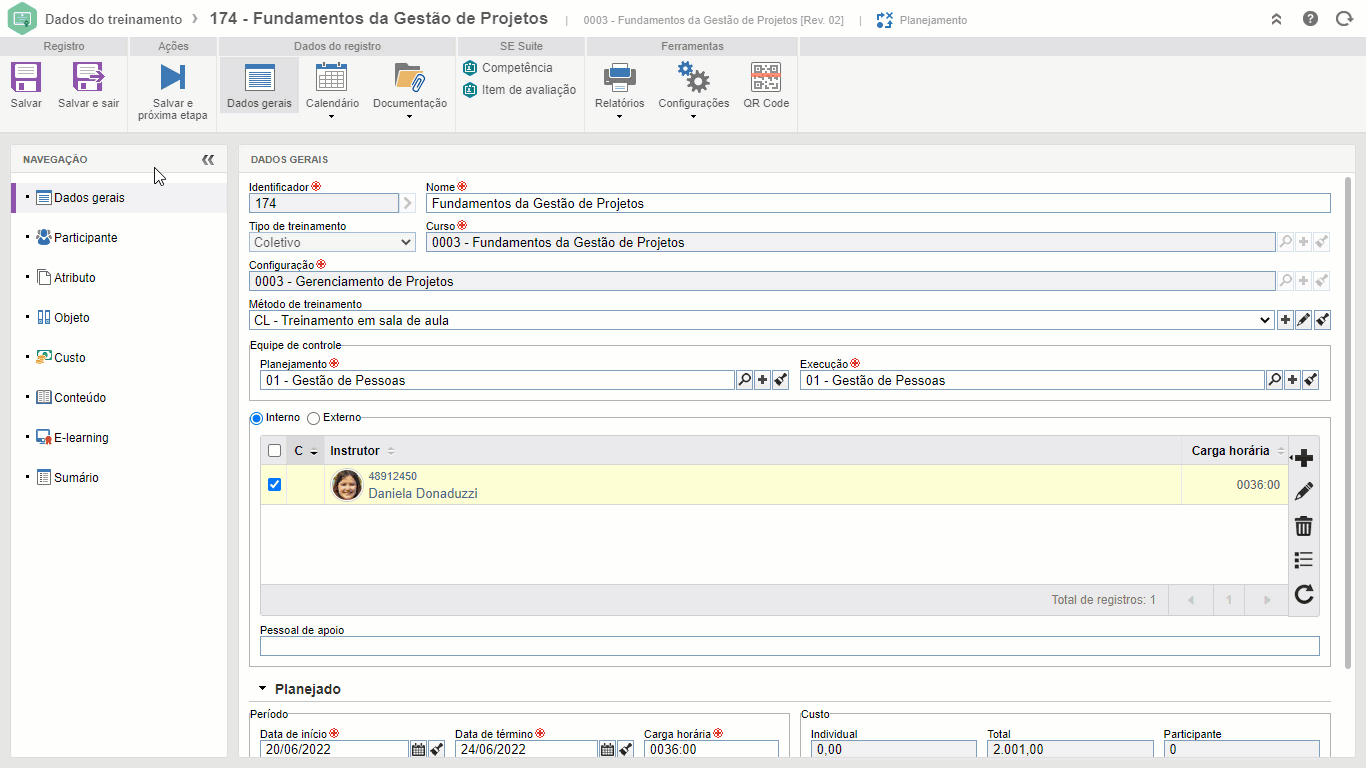Click Item de avaliação link

(528, 90)
